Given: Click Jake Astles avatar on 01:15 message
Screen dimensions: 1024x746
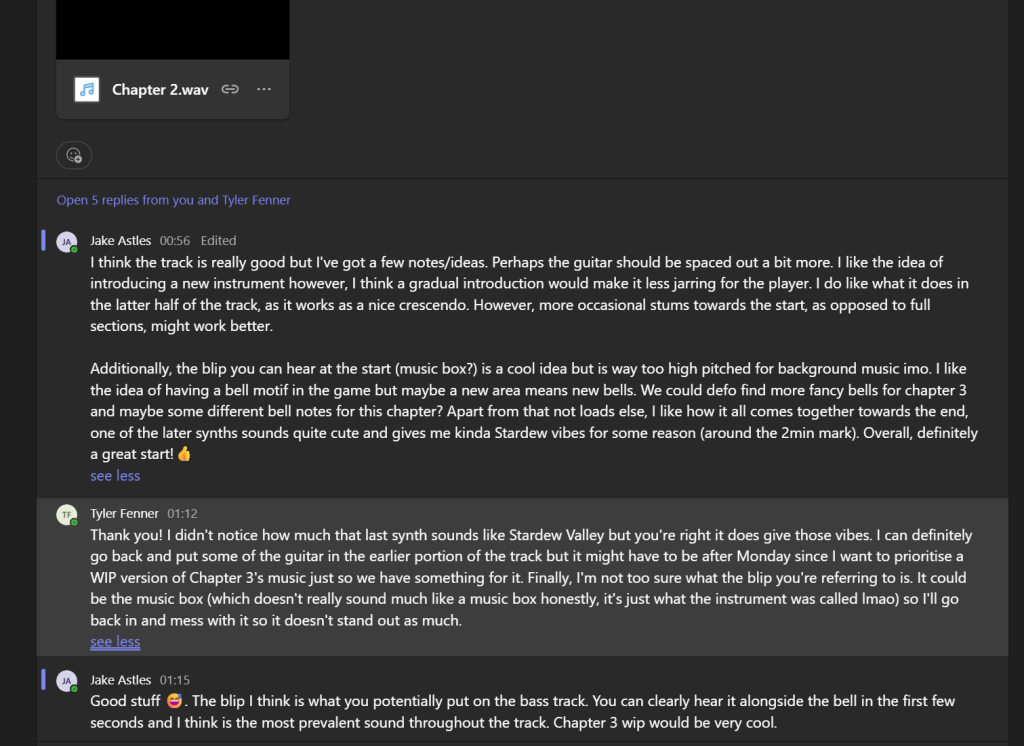Looking at the screenshot, I should [67, 681].
